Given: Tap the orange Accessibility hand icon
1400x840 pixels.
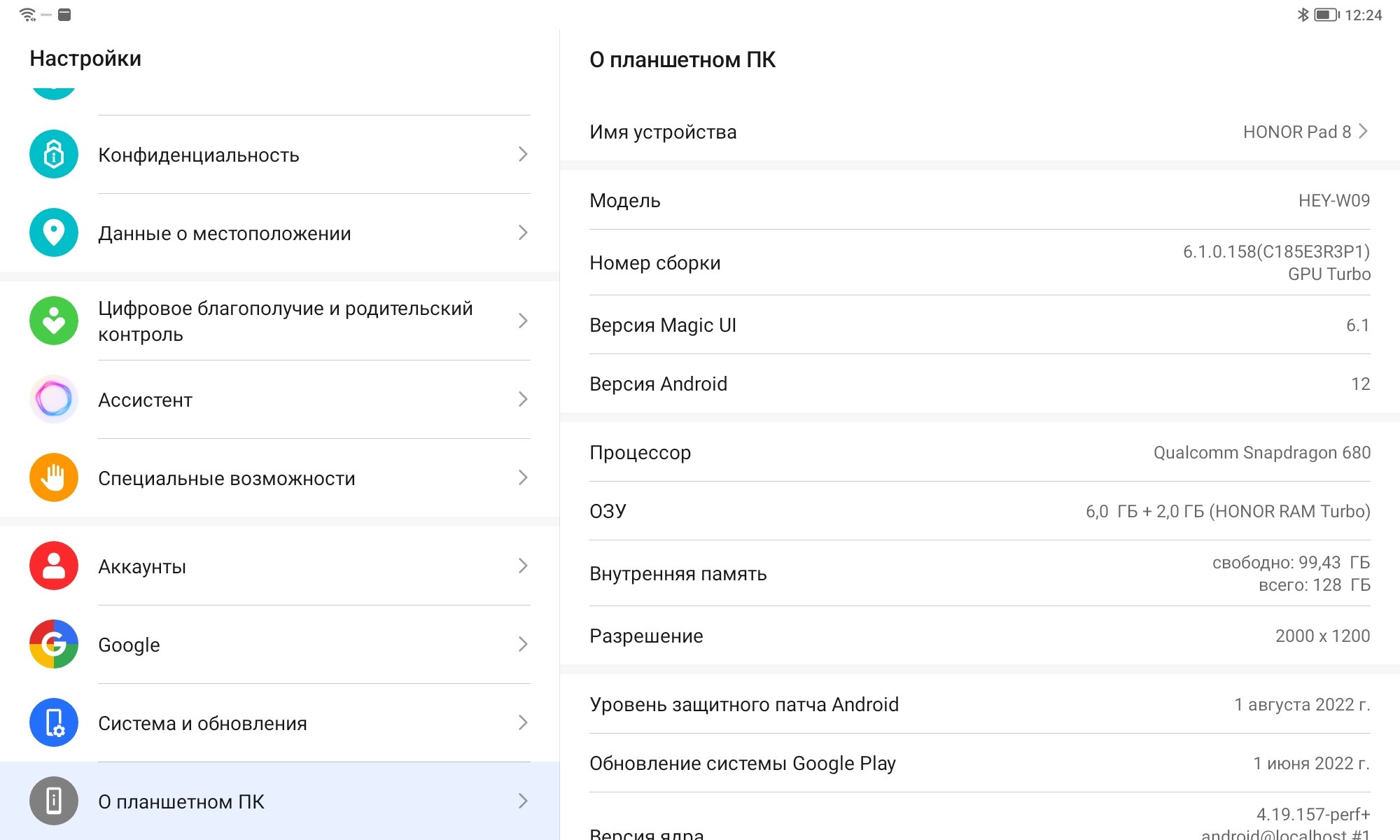Looking at the screenshot, I should click(54, 477).
